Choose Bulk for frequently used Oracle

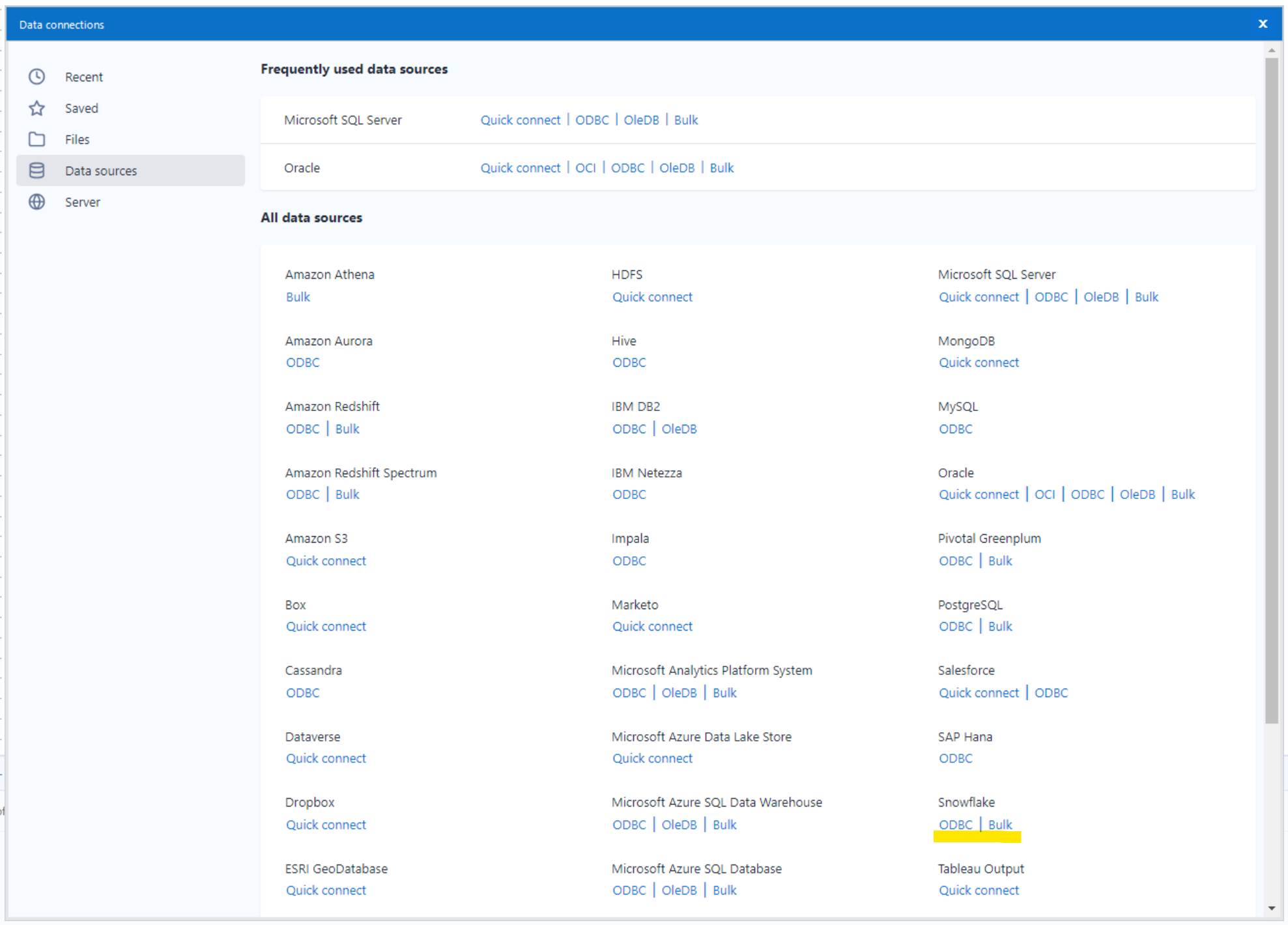[x=721, y=168]
